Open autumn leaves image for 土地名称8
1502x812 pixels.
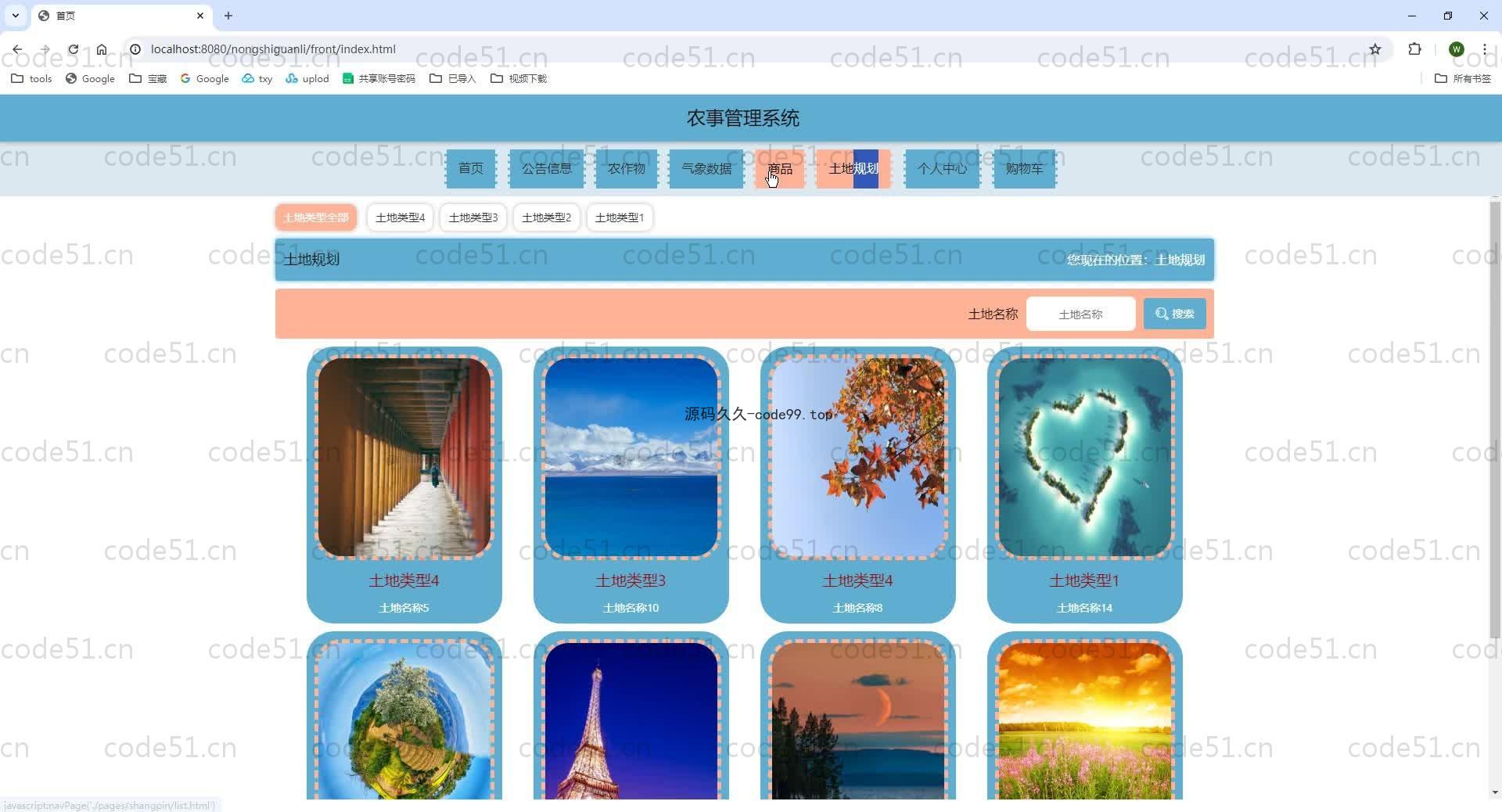click(x=858, y=457)
